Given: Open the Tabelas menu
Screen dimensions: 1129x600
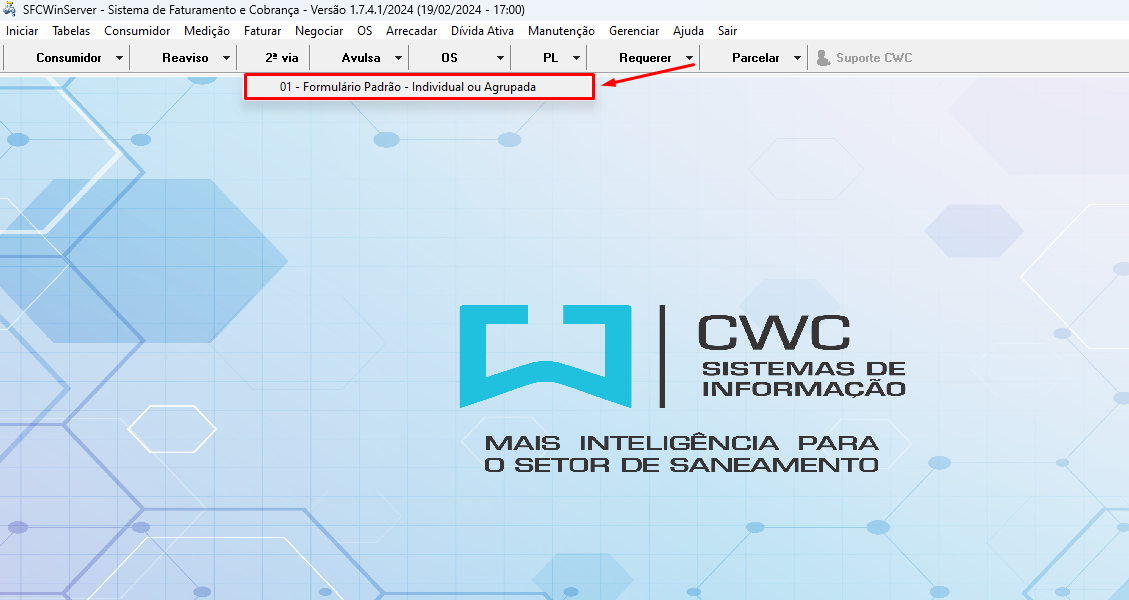Looking at the screenshot, I should [71, 31].
